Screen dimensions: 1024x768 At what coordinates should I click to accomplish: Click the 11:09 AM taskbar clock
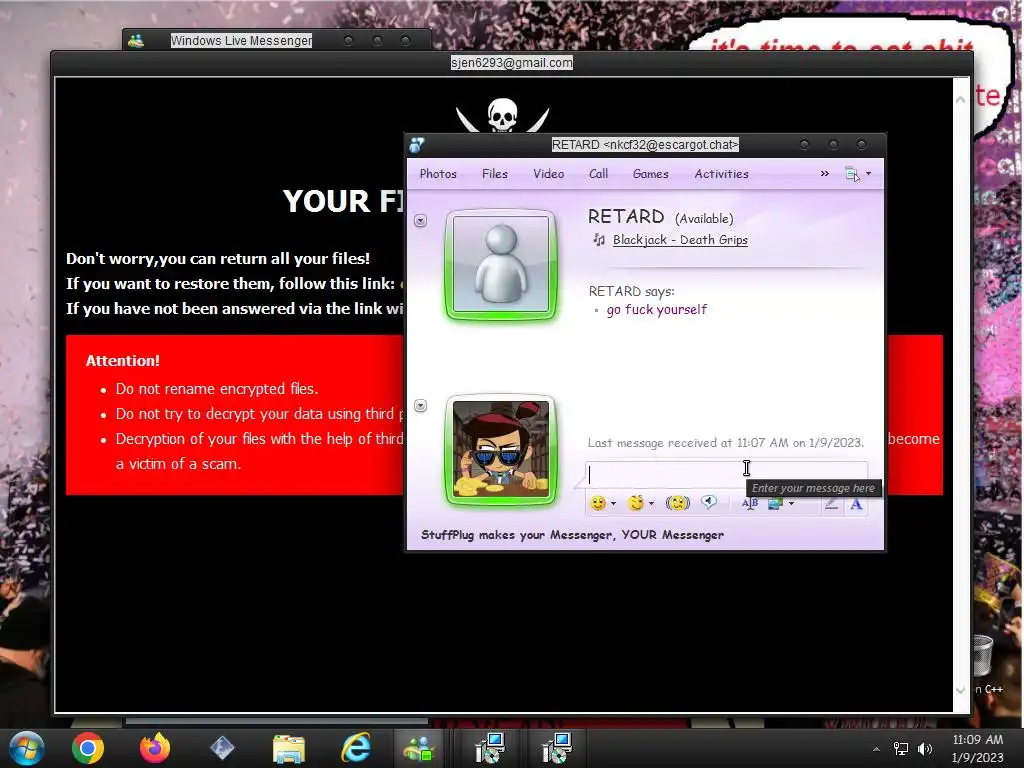click(x=978, y=740)
